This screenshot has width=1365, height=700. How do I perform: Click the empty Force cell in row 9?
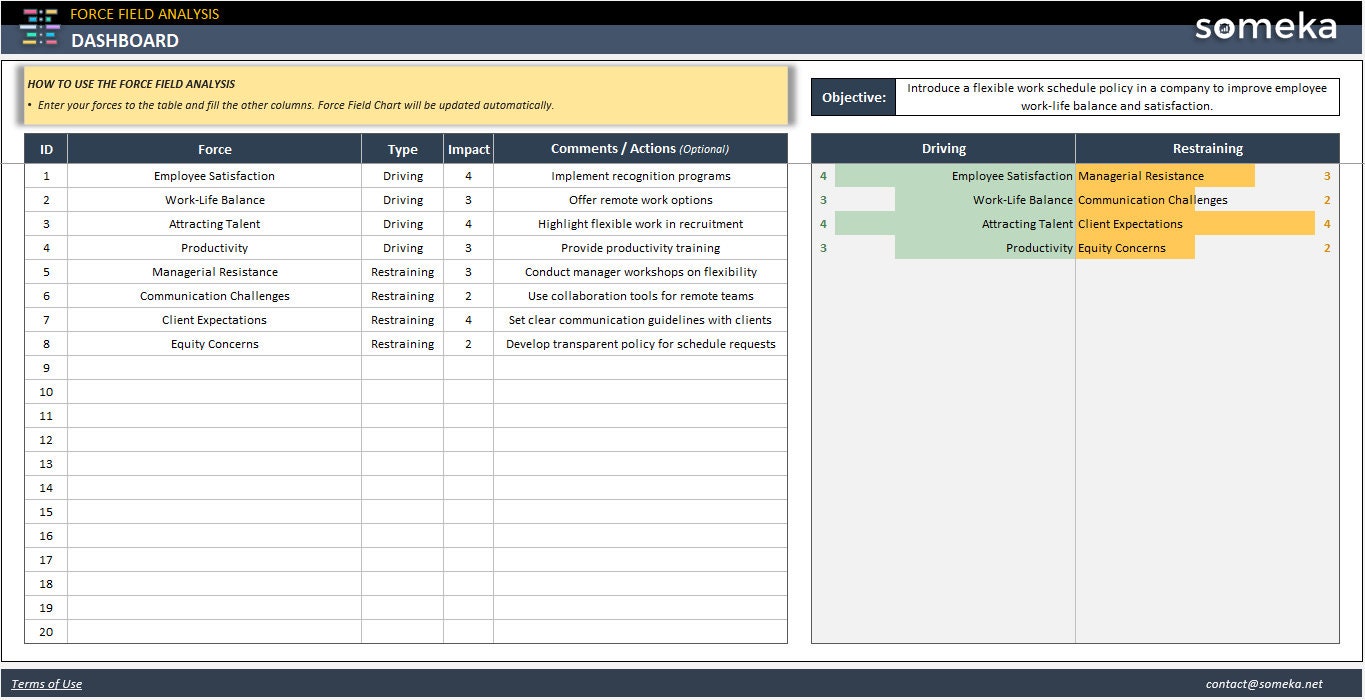tap(214, 367)
